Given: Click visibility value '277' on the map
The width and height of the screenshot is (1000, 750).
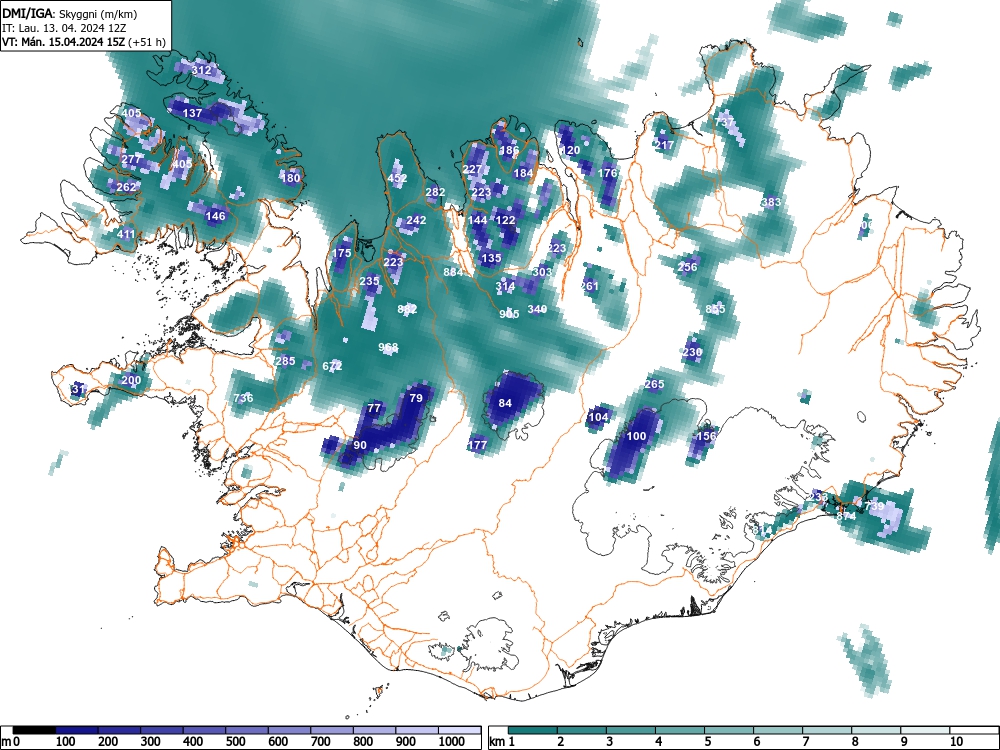Looking at the screenshot, I should 131,159.
